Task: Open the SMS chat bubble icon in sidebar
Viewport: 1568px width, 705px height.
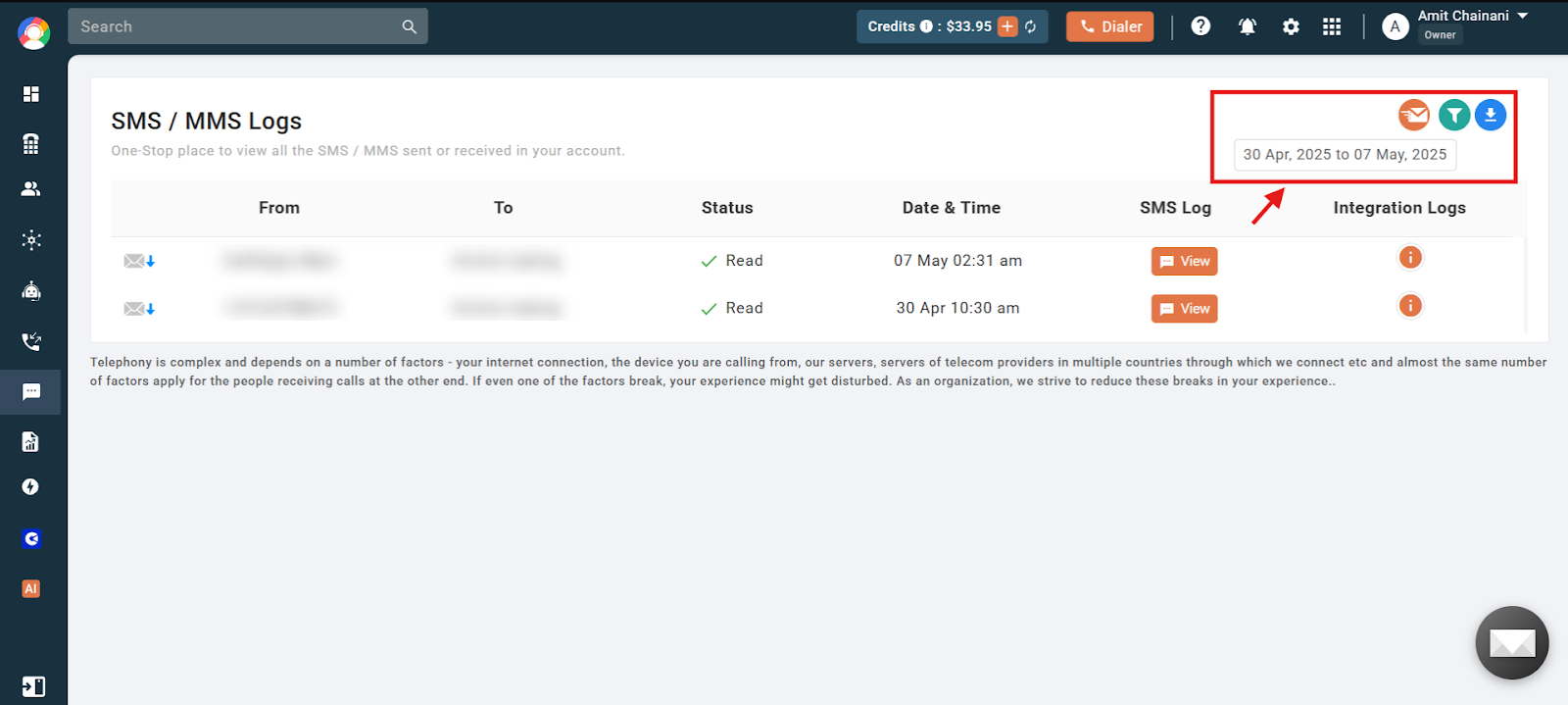Action: pos(31,392)
